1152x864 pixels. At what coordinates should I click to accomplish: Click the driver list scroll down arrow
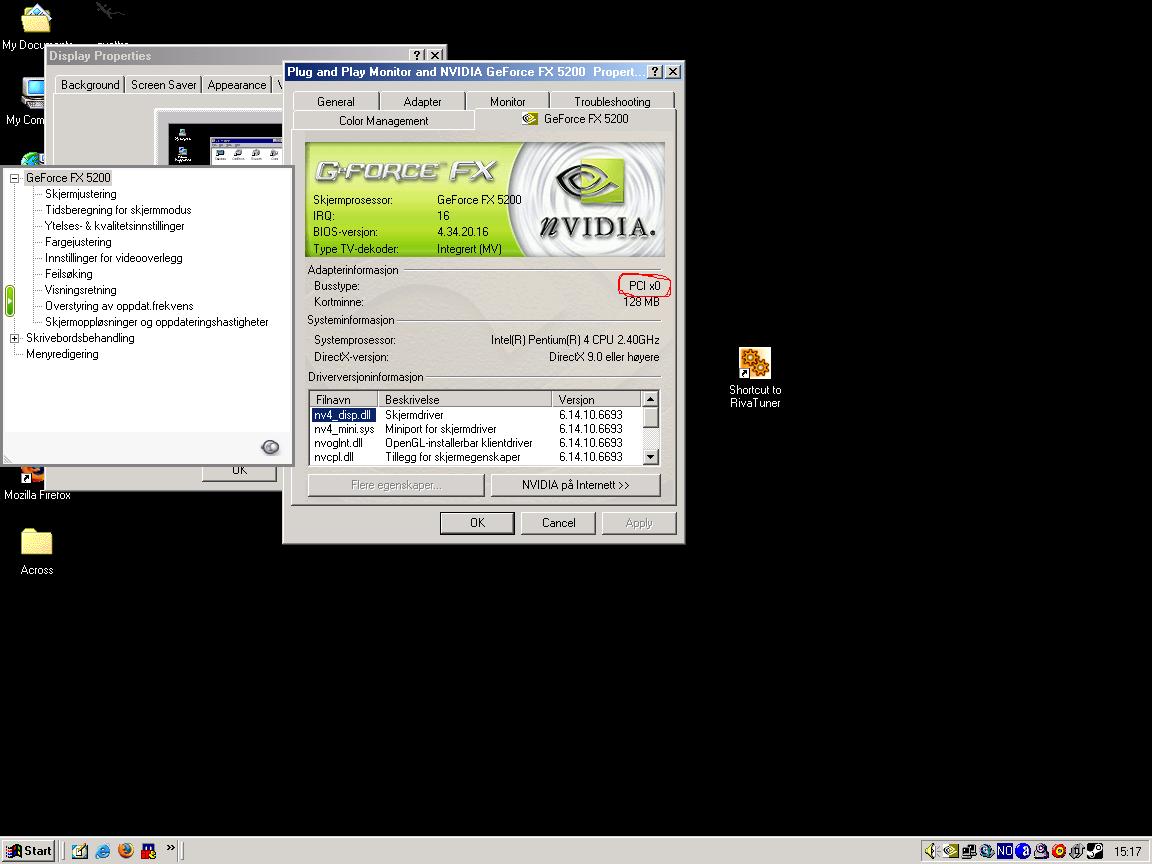[x=650, y=457]
